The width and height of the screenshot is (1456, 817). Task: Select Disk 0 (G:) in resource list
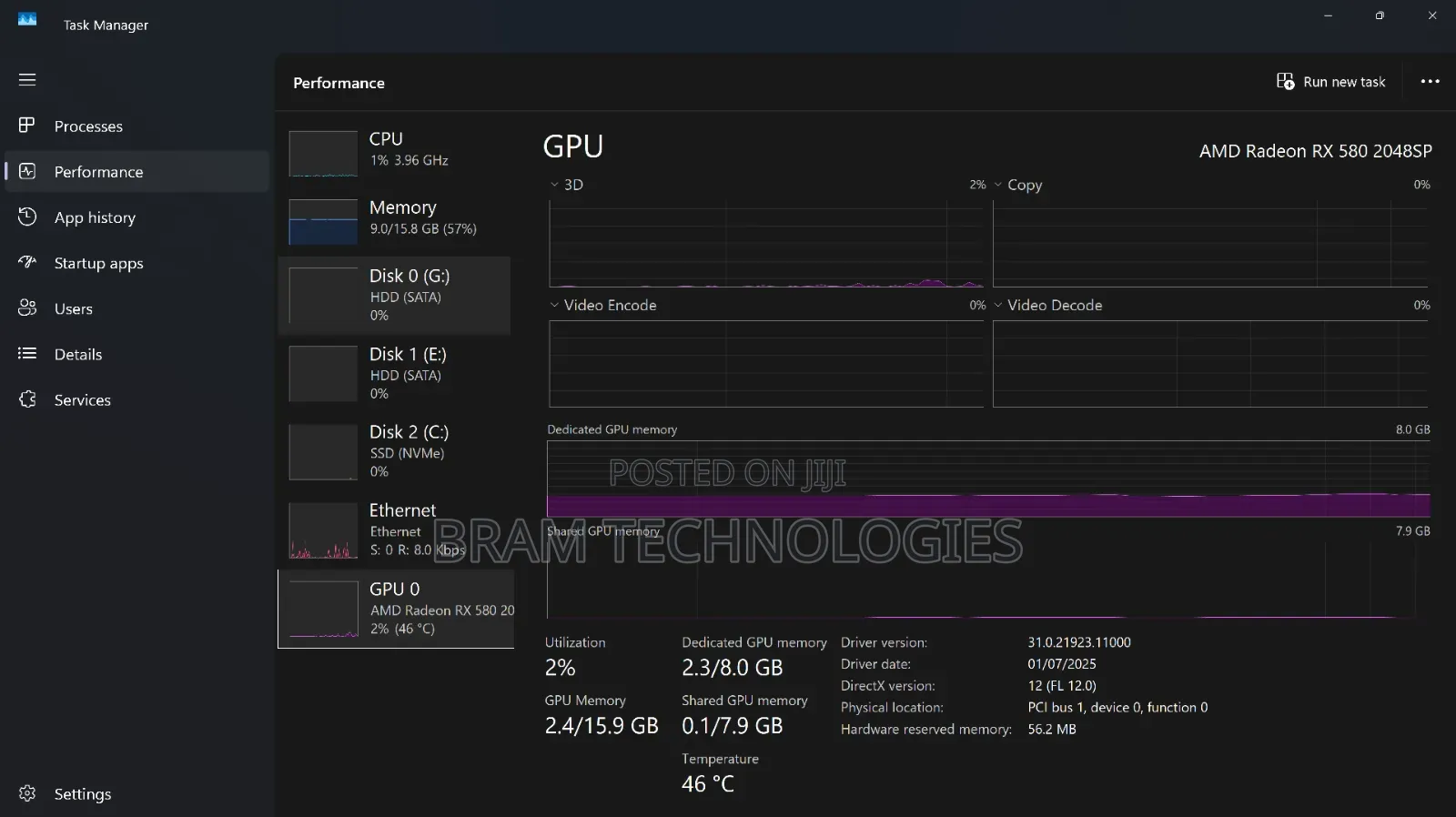point(395,295)
